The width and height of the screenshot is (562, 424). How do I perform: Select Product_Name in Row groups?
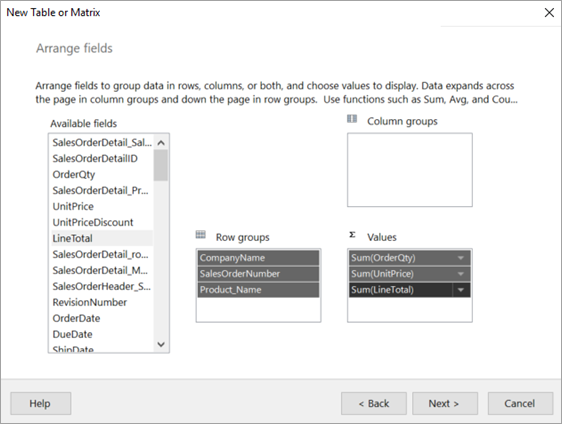point(258,290)
